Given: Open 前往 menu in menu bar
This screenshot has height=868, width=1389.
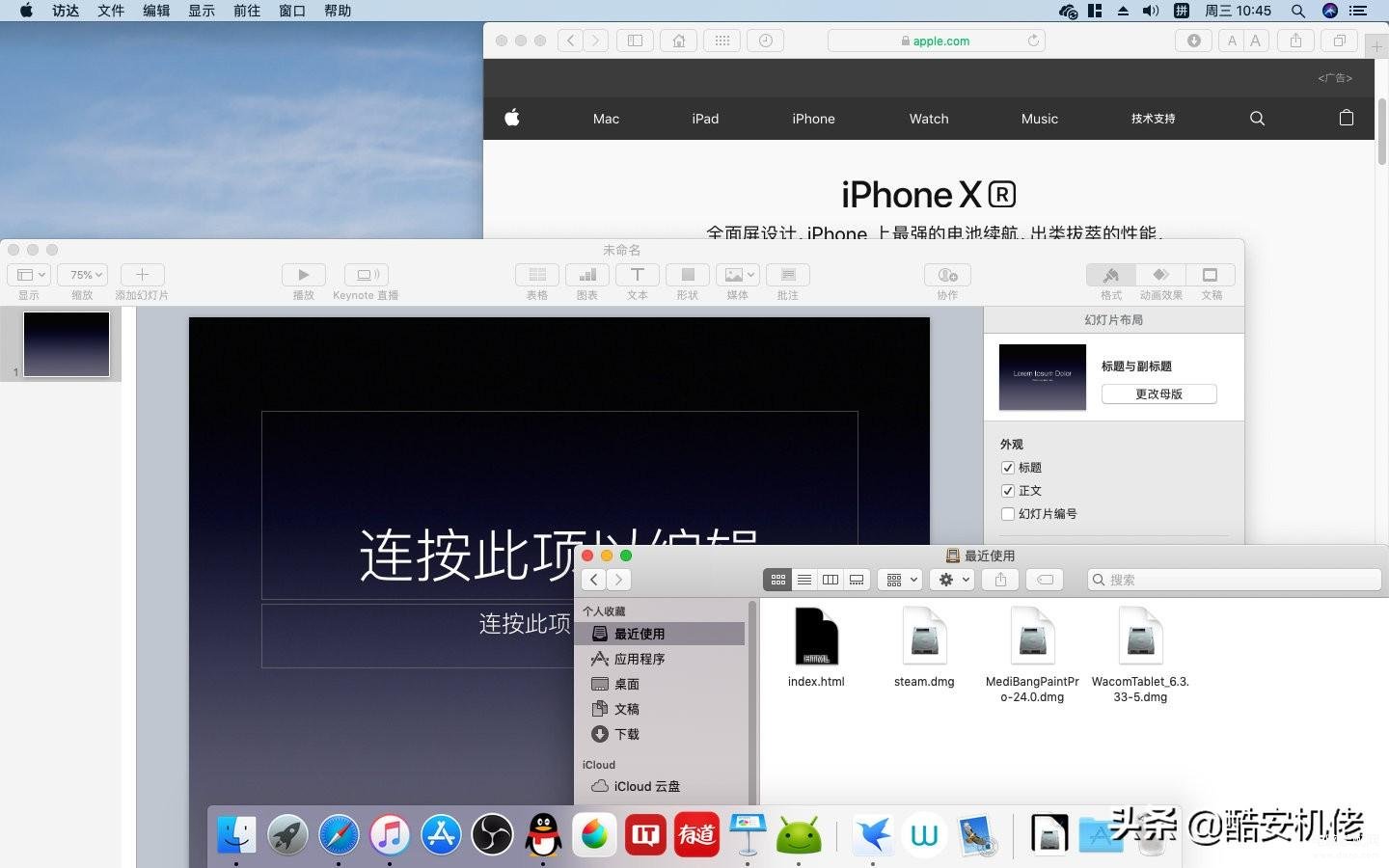Looking at the screenshot, I should click(x=247, y=11).
